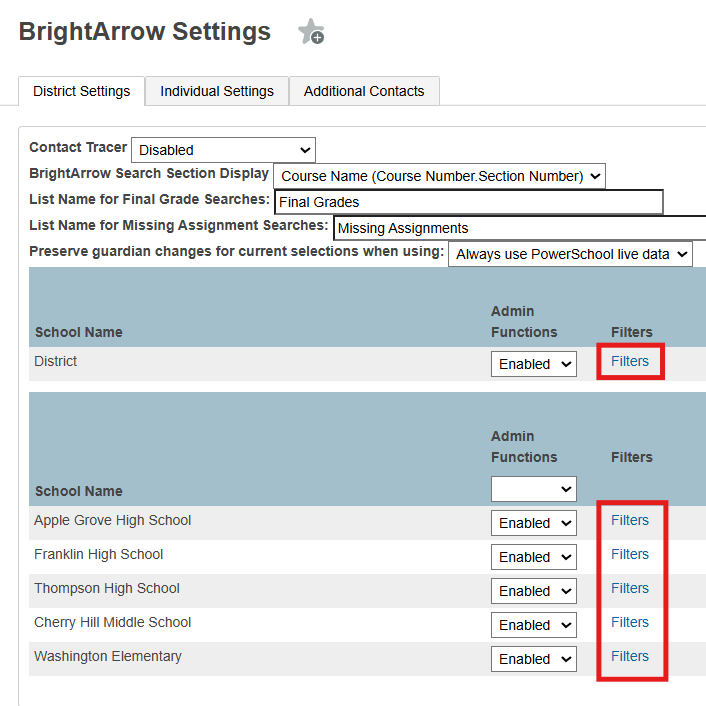Click Apple Grove High School name
Viewport: 706px width, 706px height.
point(113,520)
